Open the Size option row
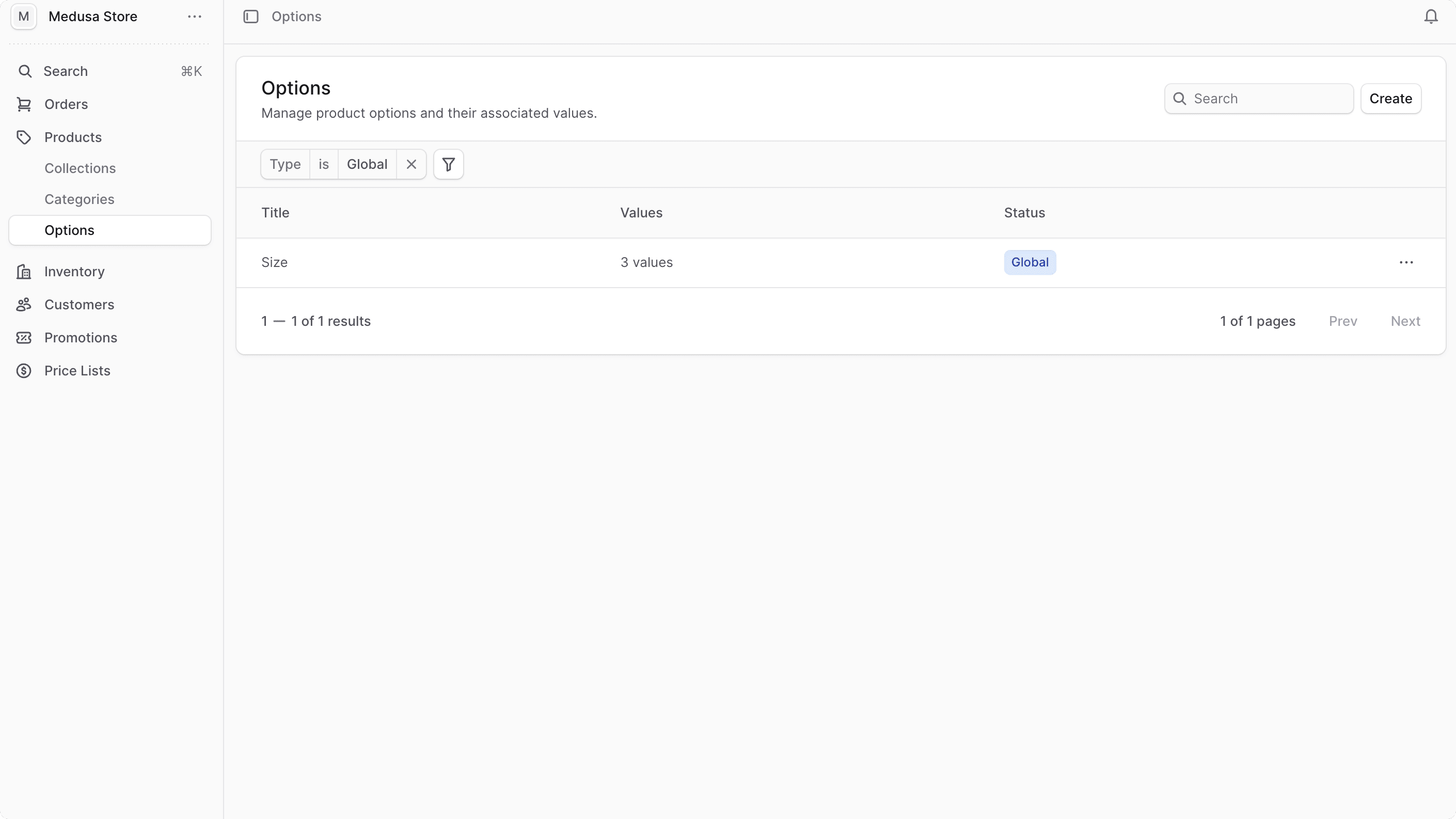The height and width of the screenshot is (819, 1456). pos(841,263)
